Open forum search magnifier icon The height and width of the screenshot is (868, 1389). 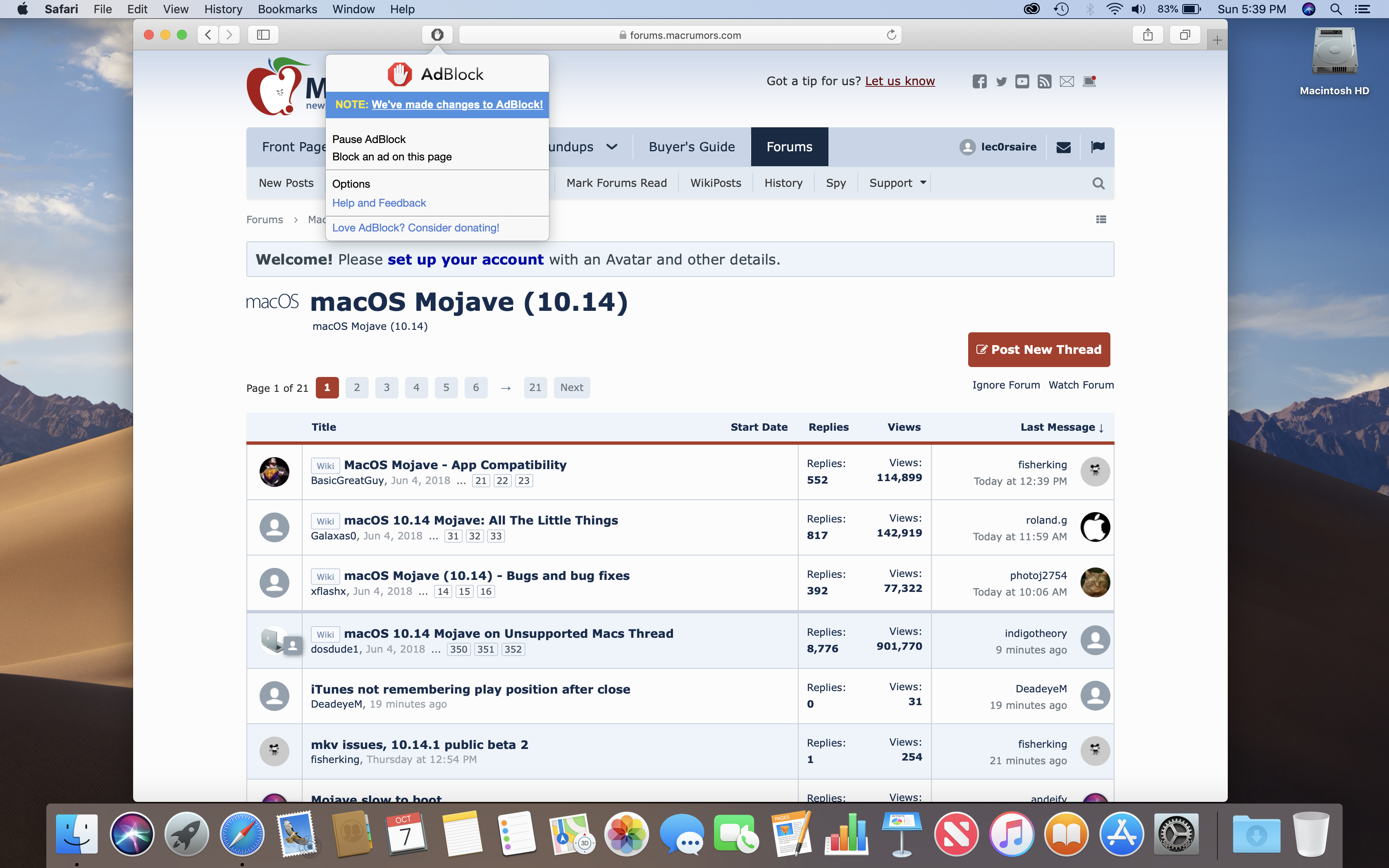[x=1098, y=183]
